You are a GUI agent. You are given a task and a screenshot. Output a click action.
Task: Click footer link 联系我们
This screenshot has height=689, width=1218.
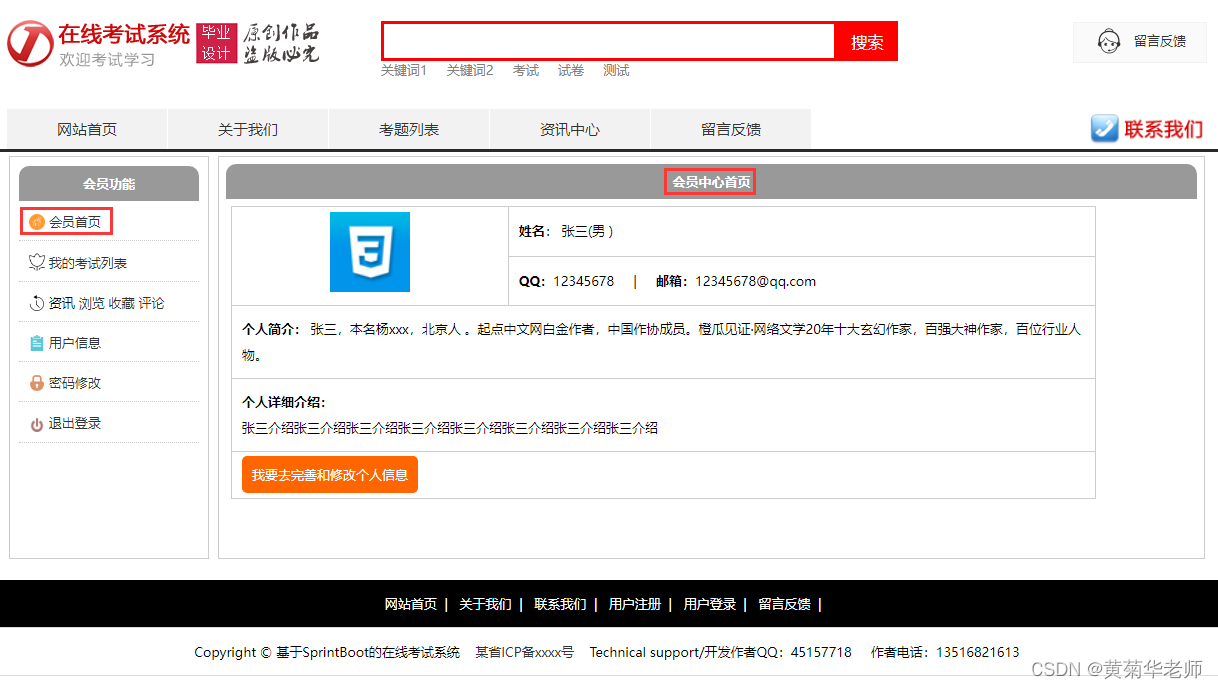coord(560,604)
